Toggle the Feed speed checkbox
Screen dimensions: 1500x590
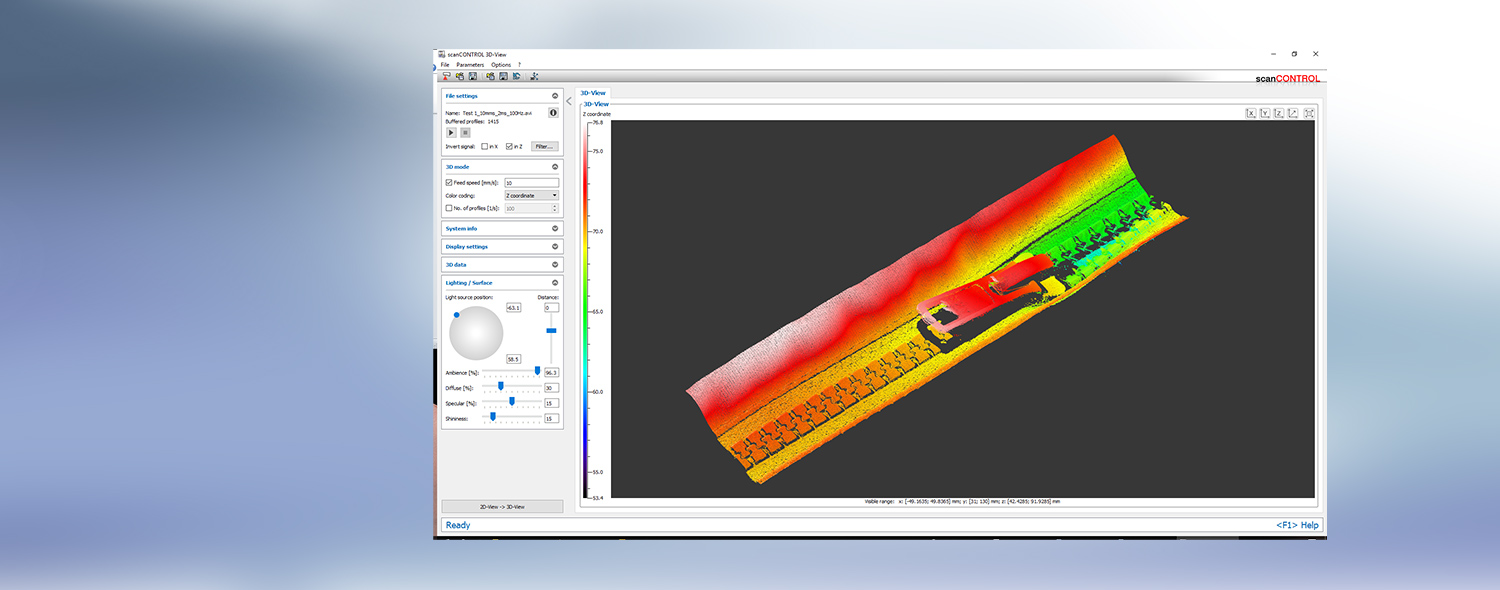pyautogui.click(x=449, y=183)
